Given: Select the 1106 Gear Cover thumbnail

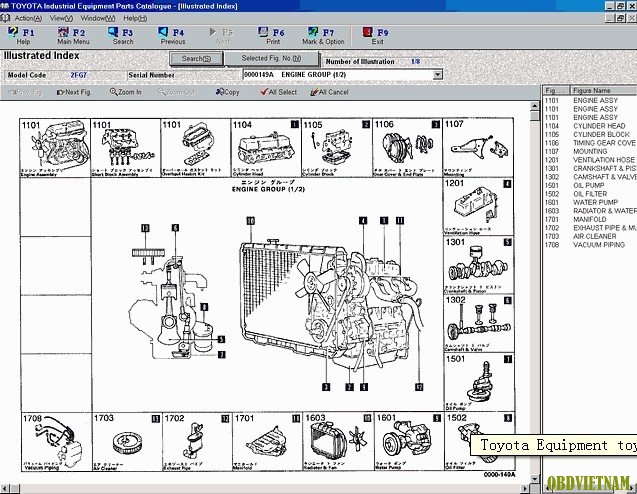Looking at the screenshot, I should (407, 147).
